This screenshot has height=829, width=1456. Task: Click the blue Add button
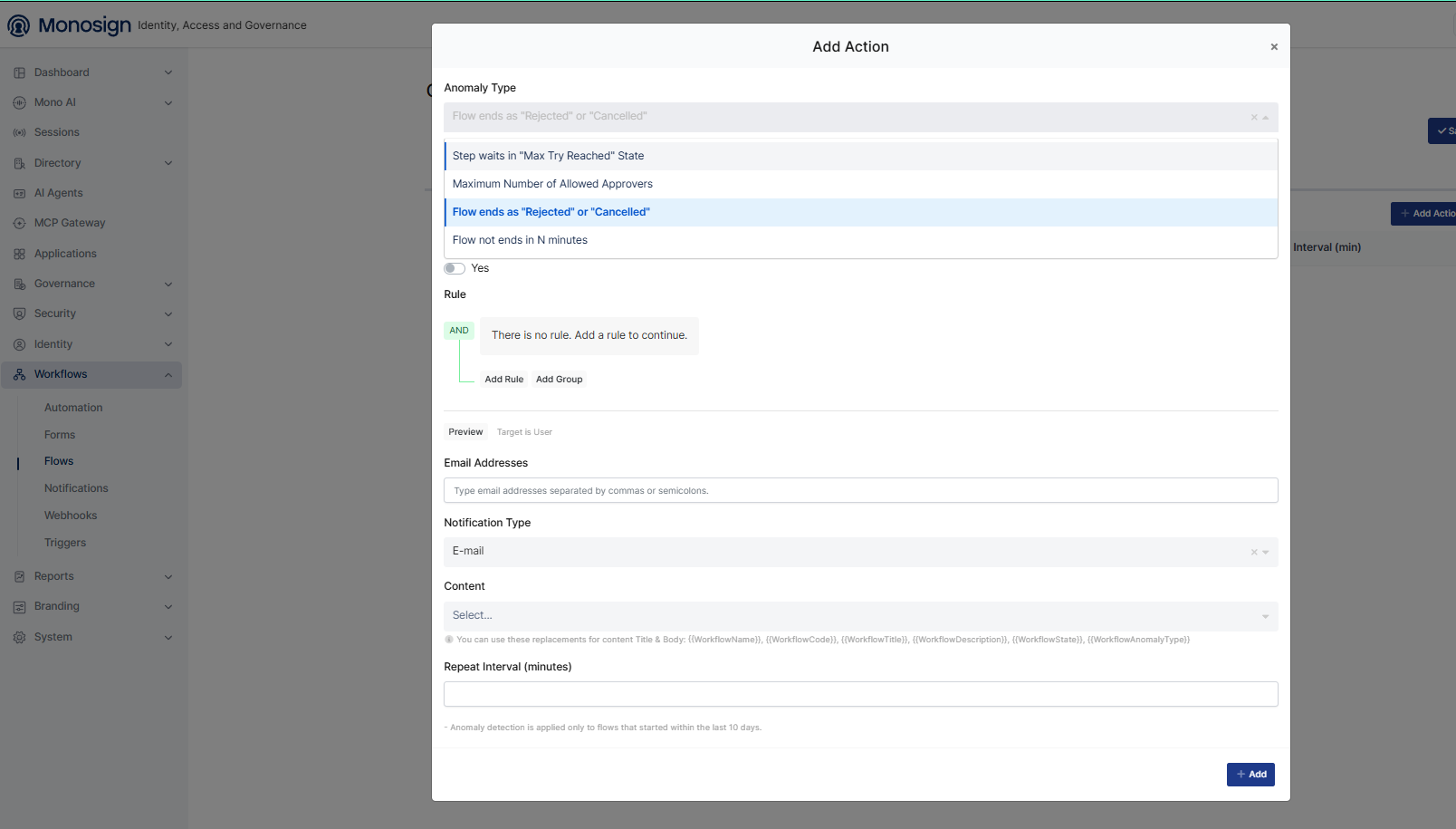(1250, 775)
